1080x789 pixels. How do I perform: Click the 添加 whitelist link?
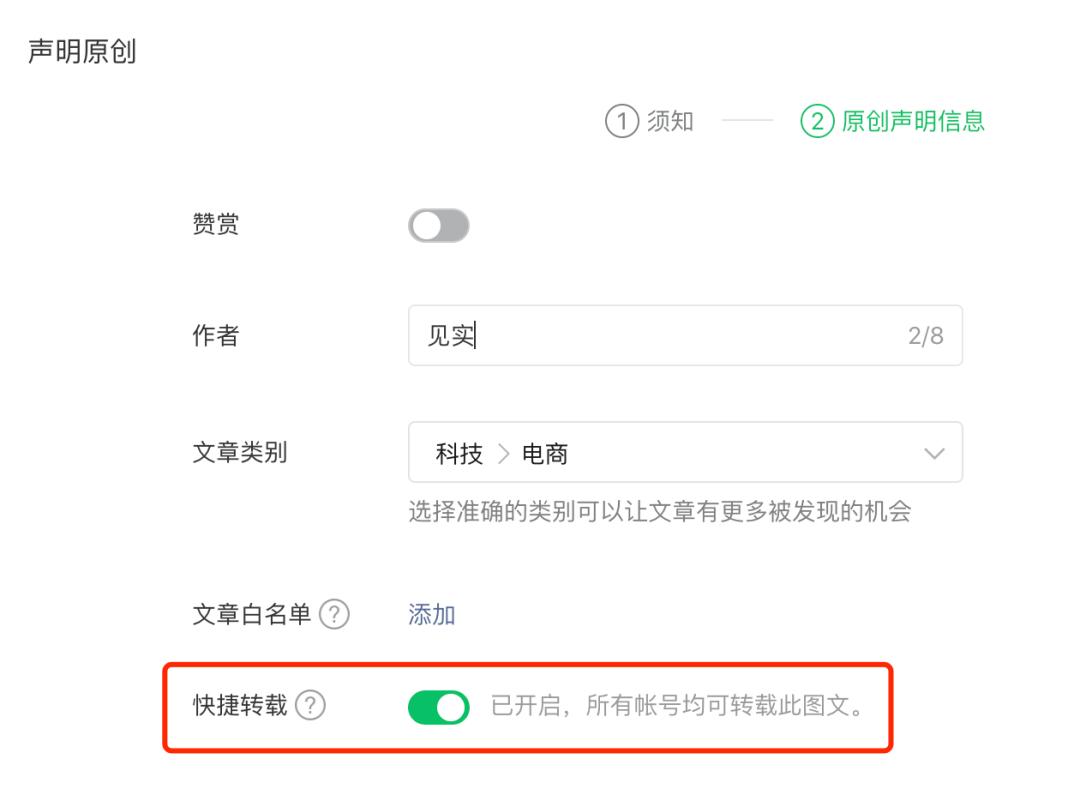pos(432,614)
